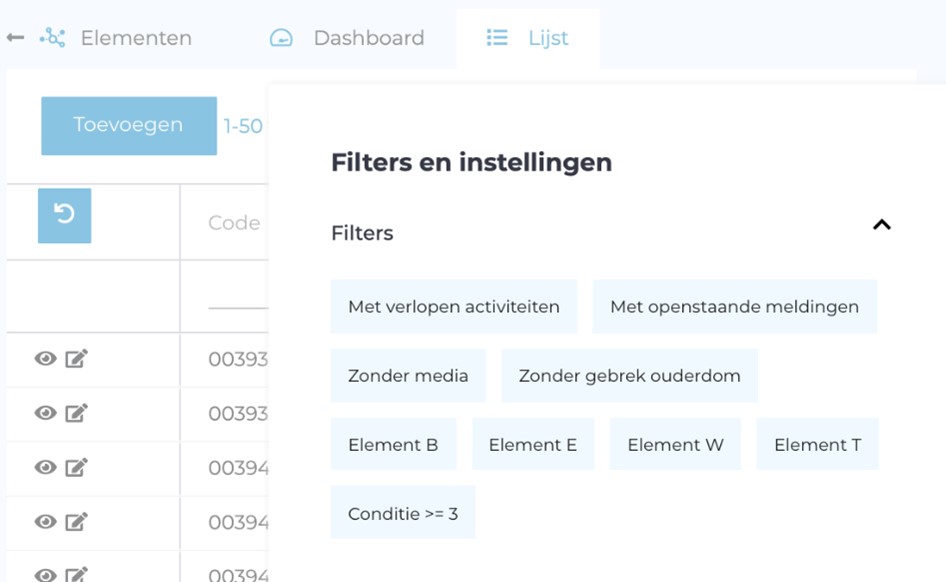Click the Dashboard gauge icon
Image resolution: width=946 pixels, height=582 pixels.
point(281,38)
